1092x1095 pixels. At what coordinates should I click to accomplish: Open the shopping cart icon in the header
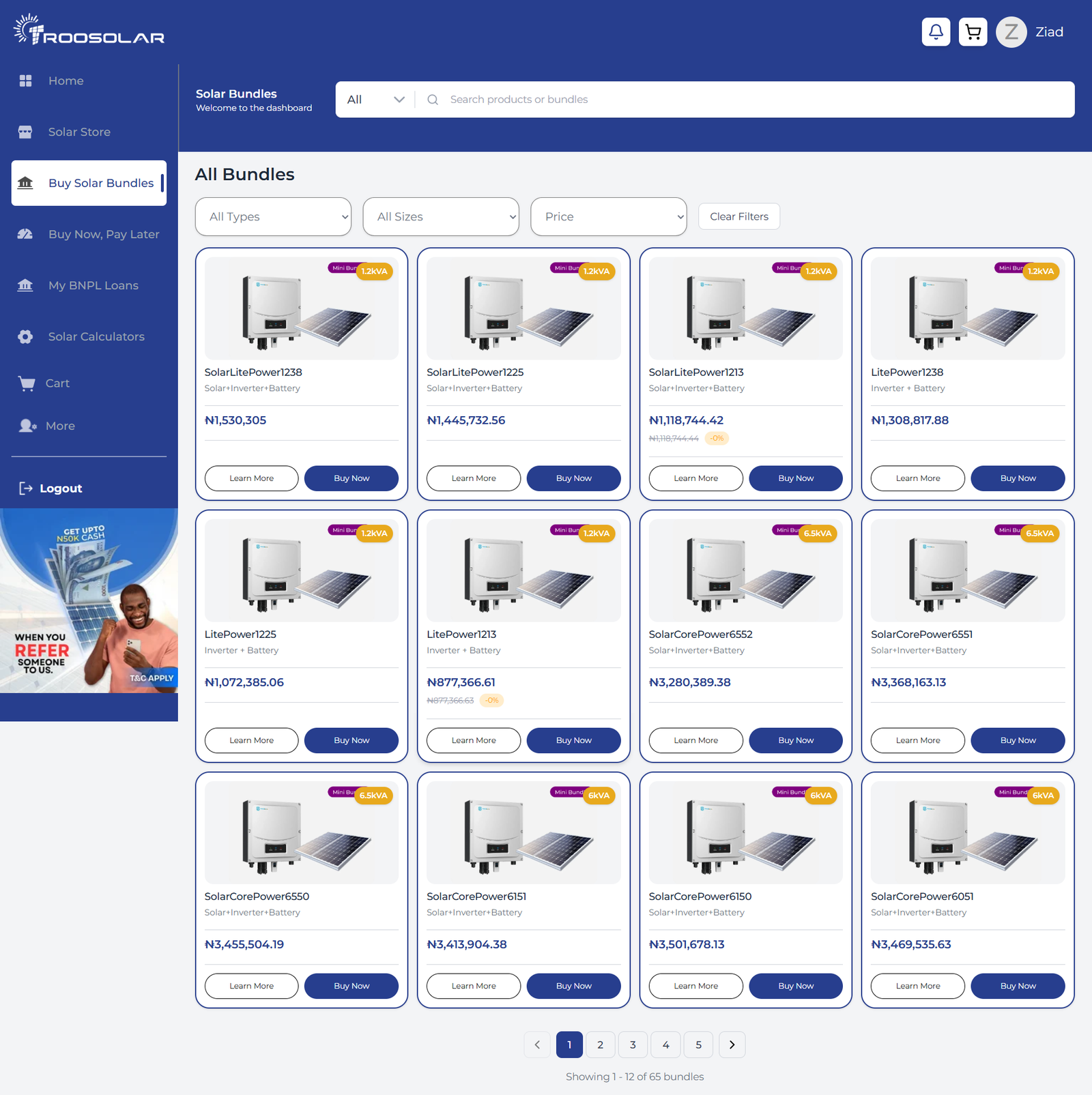pyautogui.click(x=973, y=31)
